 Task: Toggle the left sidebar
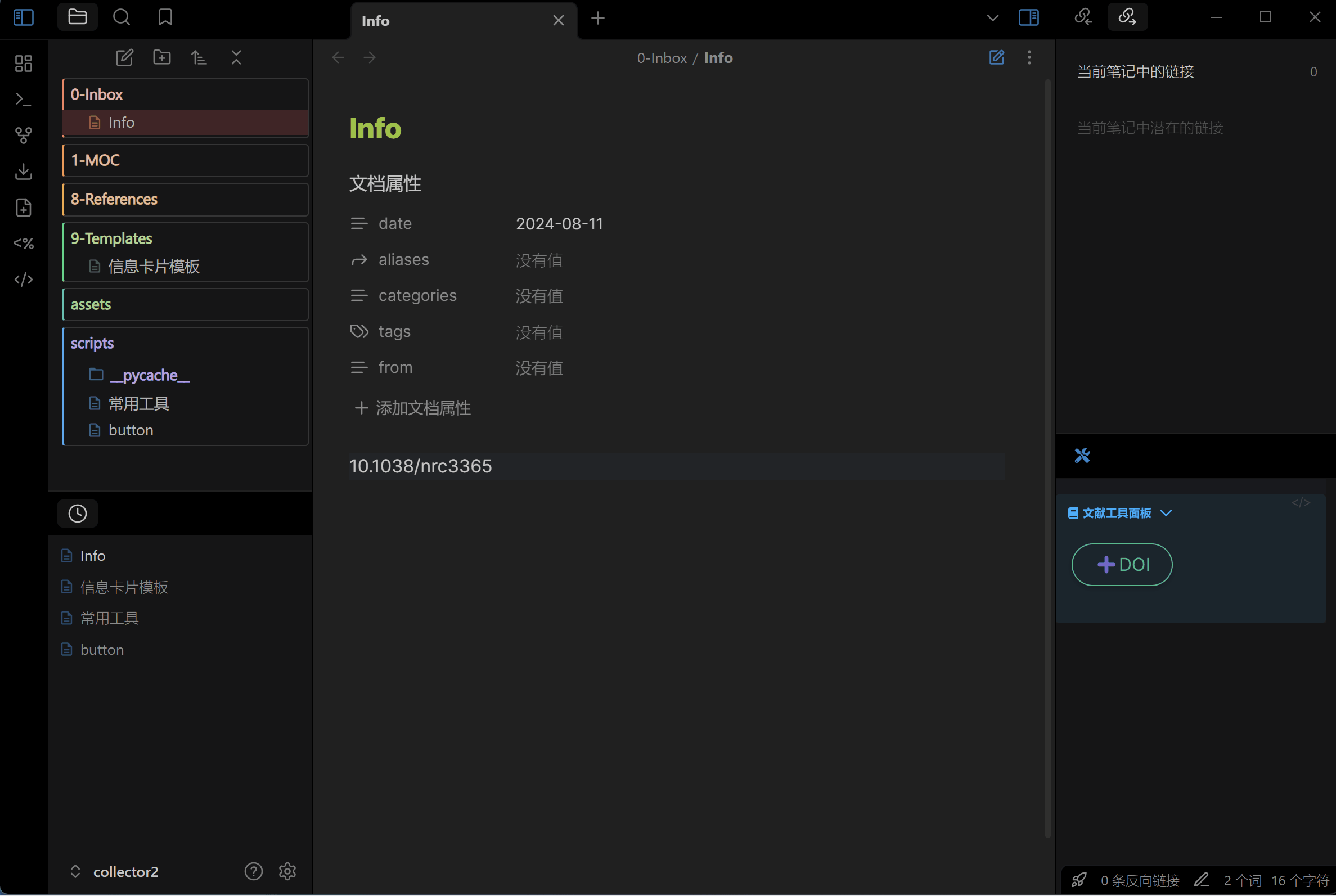coord(24,17)
